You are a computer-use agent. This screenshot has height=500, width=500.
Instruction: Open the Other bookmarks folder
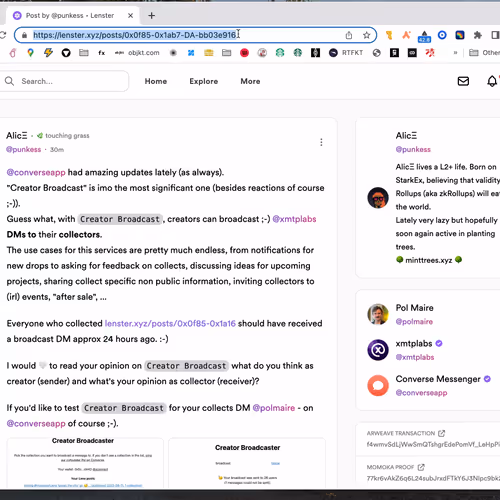pos(484,53)
